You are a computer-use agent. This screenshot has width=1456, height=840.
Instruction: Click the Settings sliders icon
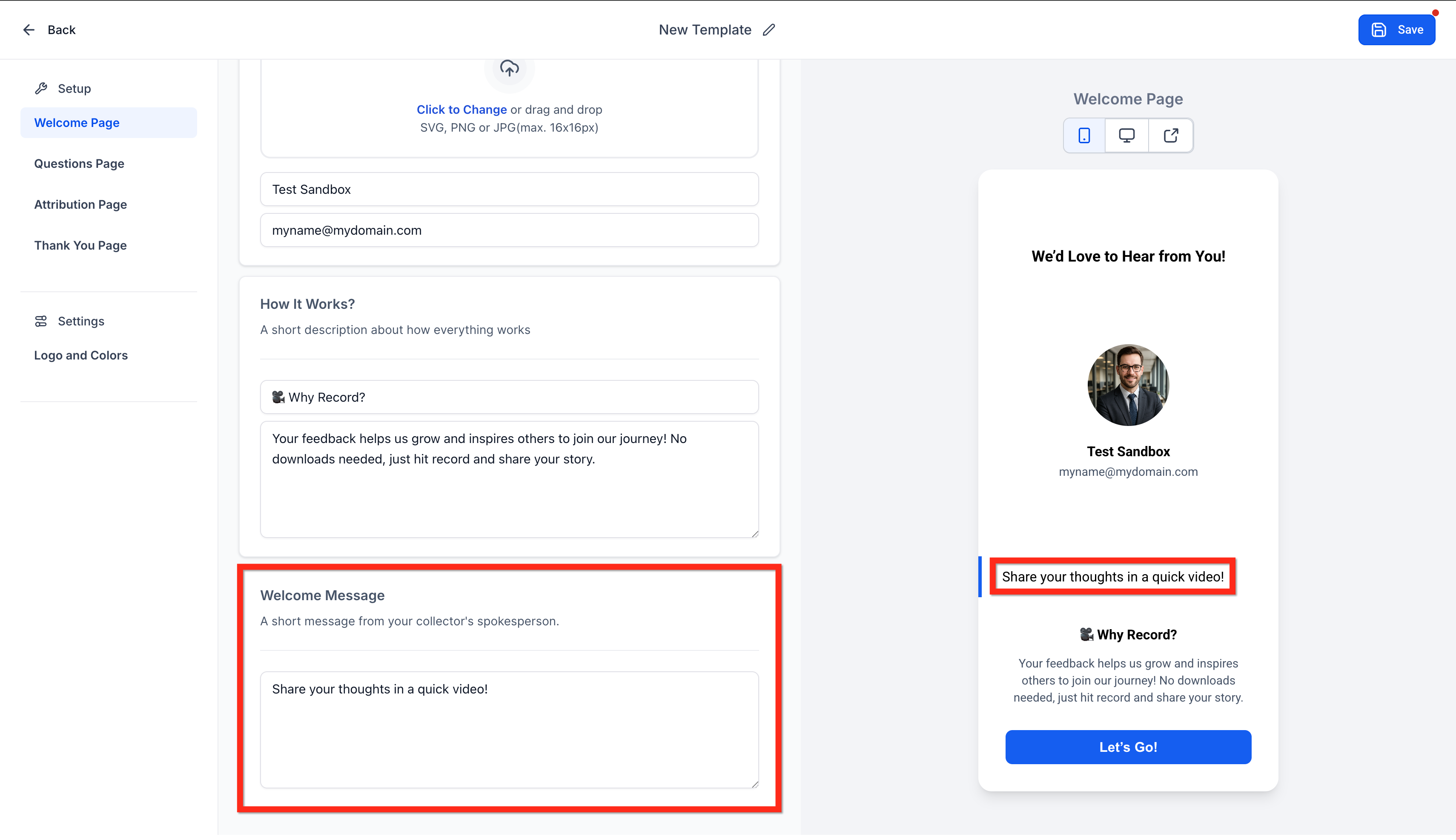pyautogui.click(x=41, y=321)
